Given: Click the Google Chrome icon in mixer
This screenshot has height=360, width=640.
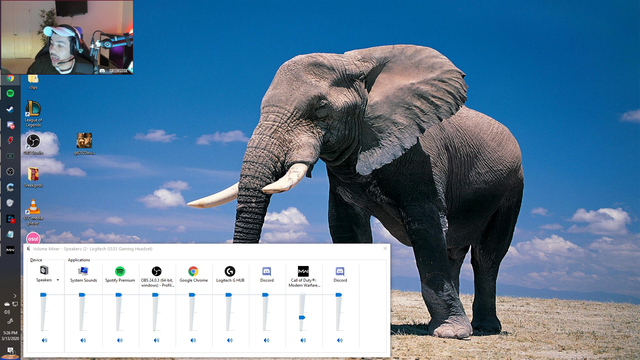Looking at the screenshot, I should (193, 271).
